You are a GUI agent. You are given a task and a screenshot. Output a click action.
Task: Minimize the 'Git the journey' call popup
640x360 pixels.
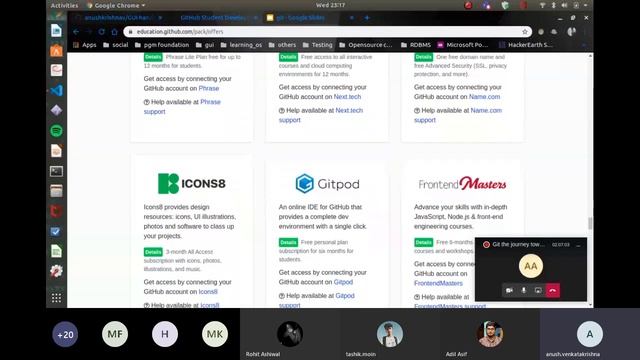578,245
